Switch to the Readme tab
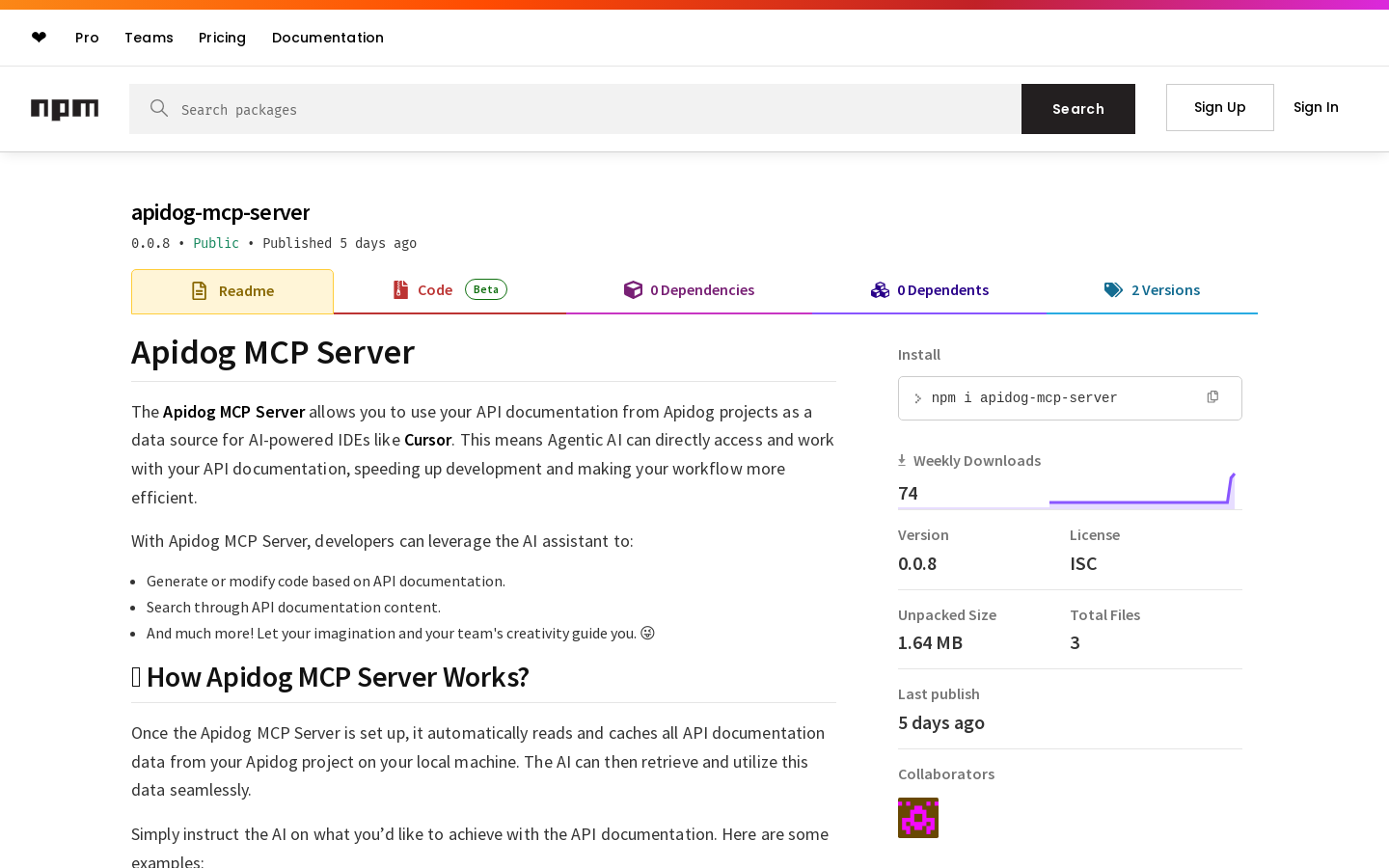 [x=232, y=291]
